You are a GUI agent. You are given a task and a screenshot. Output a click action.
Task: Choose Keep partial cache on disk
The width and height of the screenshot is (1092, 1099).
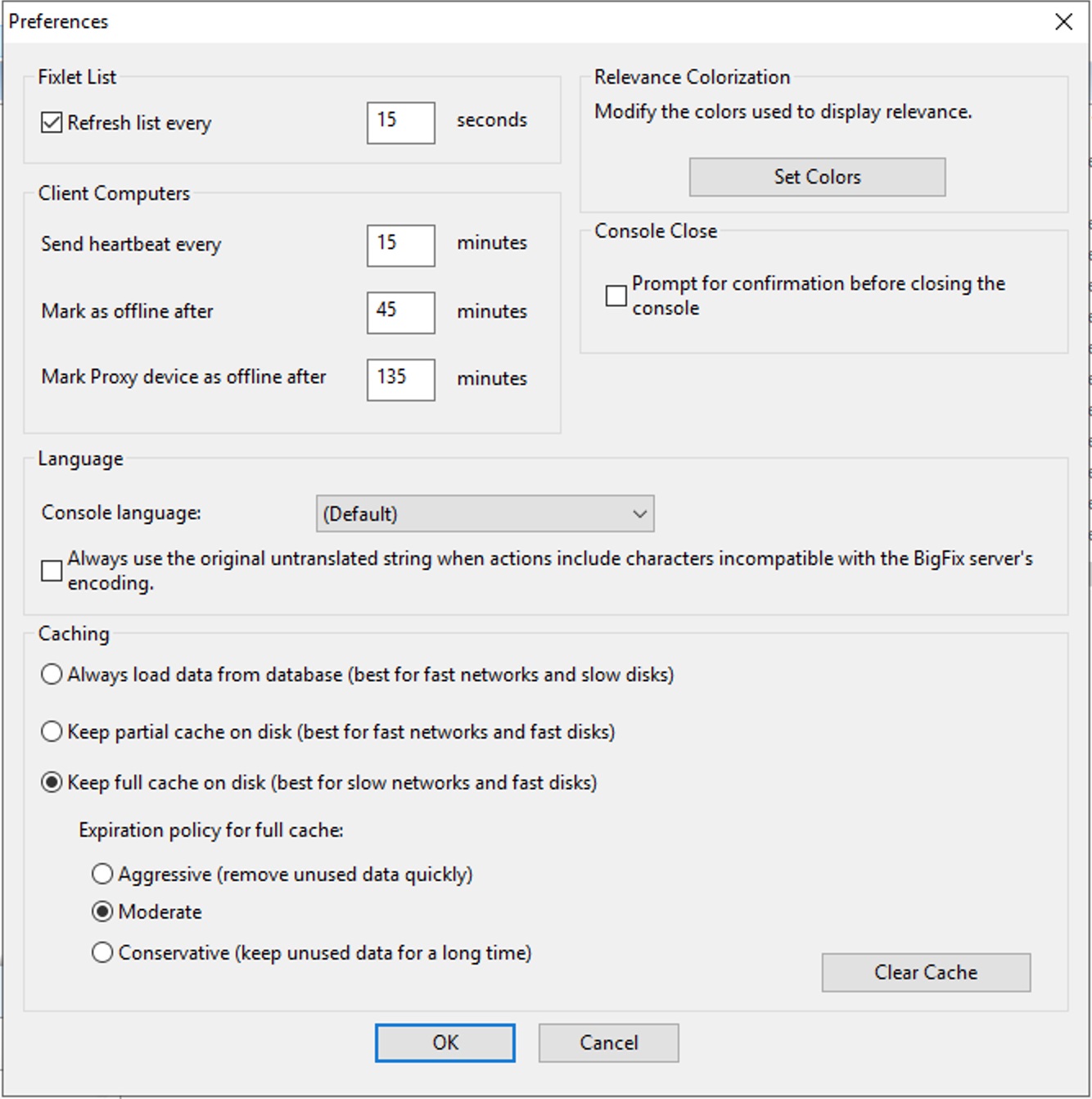pos(51,731)
